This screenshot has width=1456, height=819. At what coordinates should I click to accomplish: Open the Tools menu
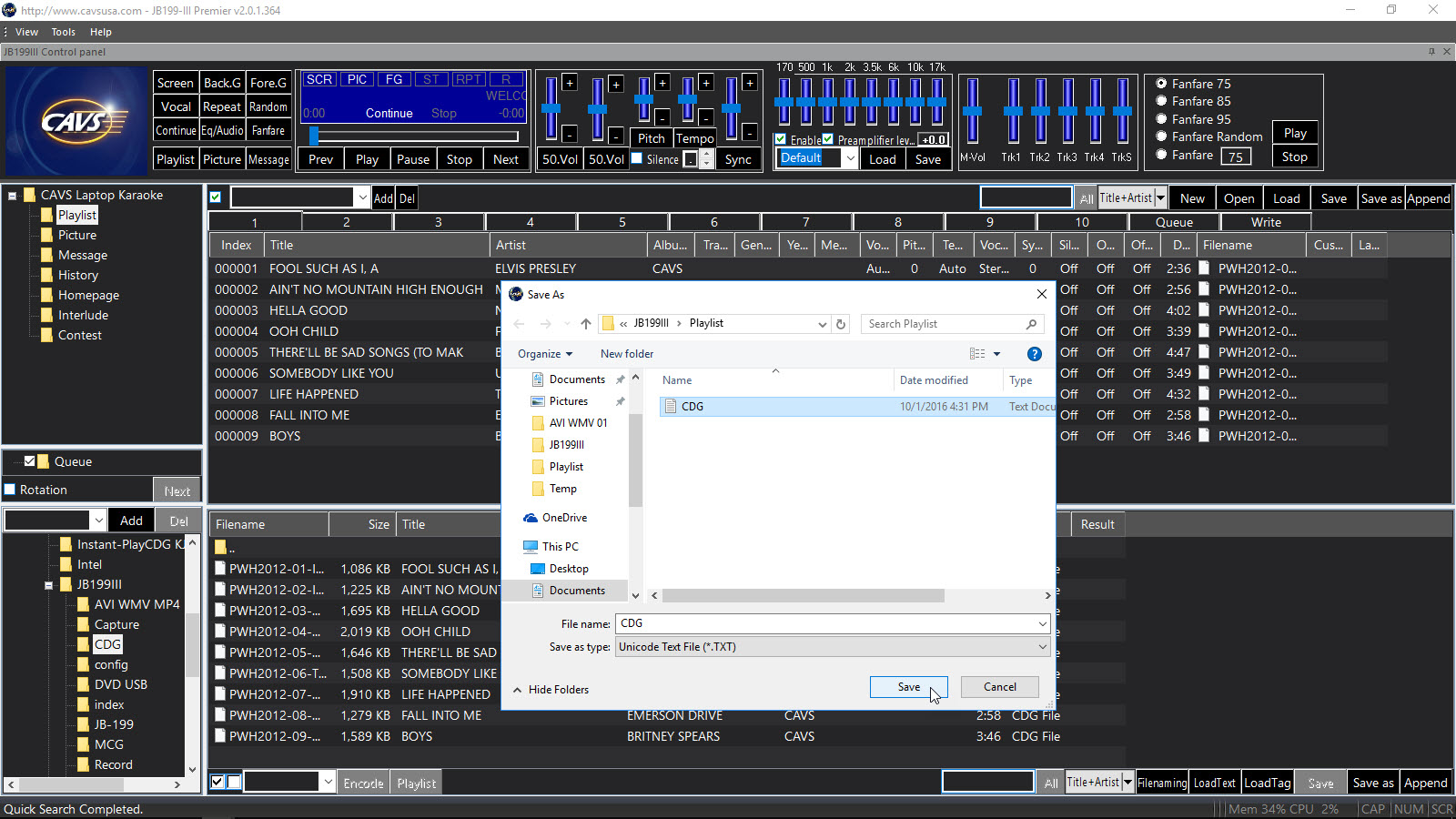64,32
